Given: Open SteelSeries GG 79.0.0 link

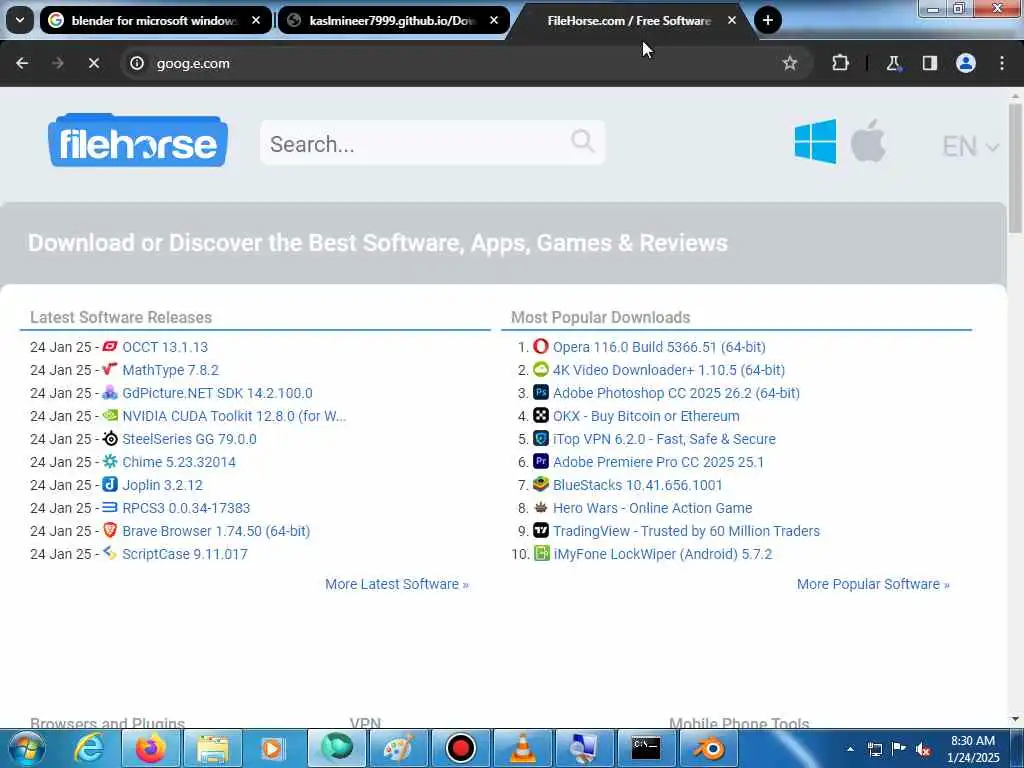Looking at the screenshot, I should pyautogui.click(x=189, y=439).
